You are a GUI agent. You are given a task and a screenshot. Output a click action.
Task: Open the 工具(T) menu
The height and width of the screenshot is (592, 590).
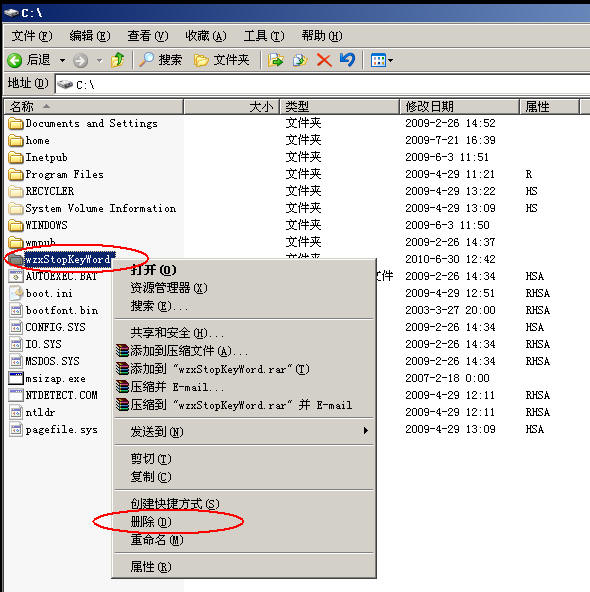tap(264, 36)
